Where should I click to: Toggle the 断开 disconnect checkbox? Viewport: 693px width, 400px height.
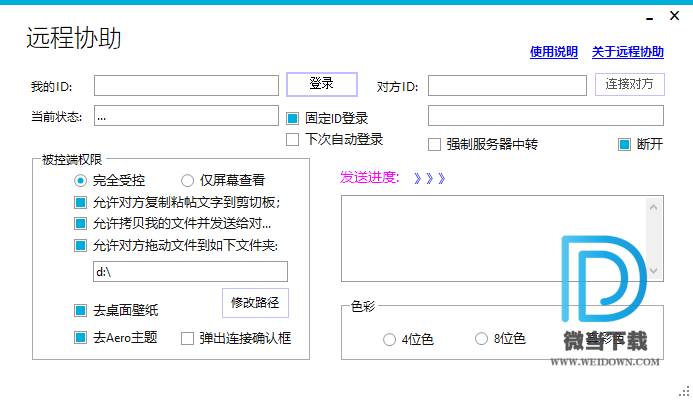[x=624, y=144]
